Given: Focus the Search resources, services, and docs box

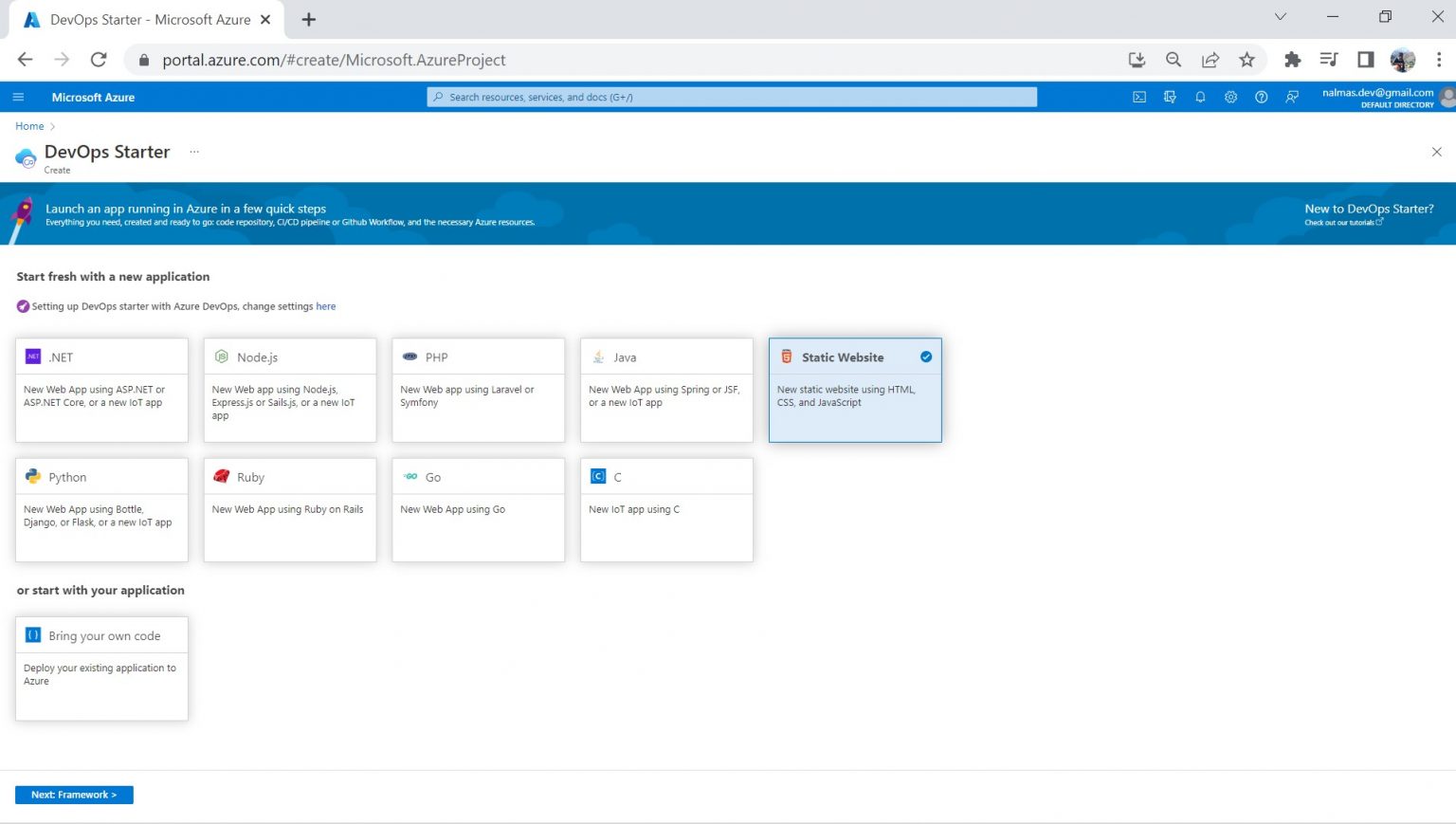Looking at the screenshot, I should 732,97.
